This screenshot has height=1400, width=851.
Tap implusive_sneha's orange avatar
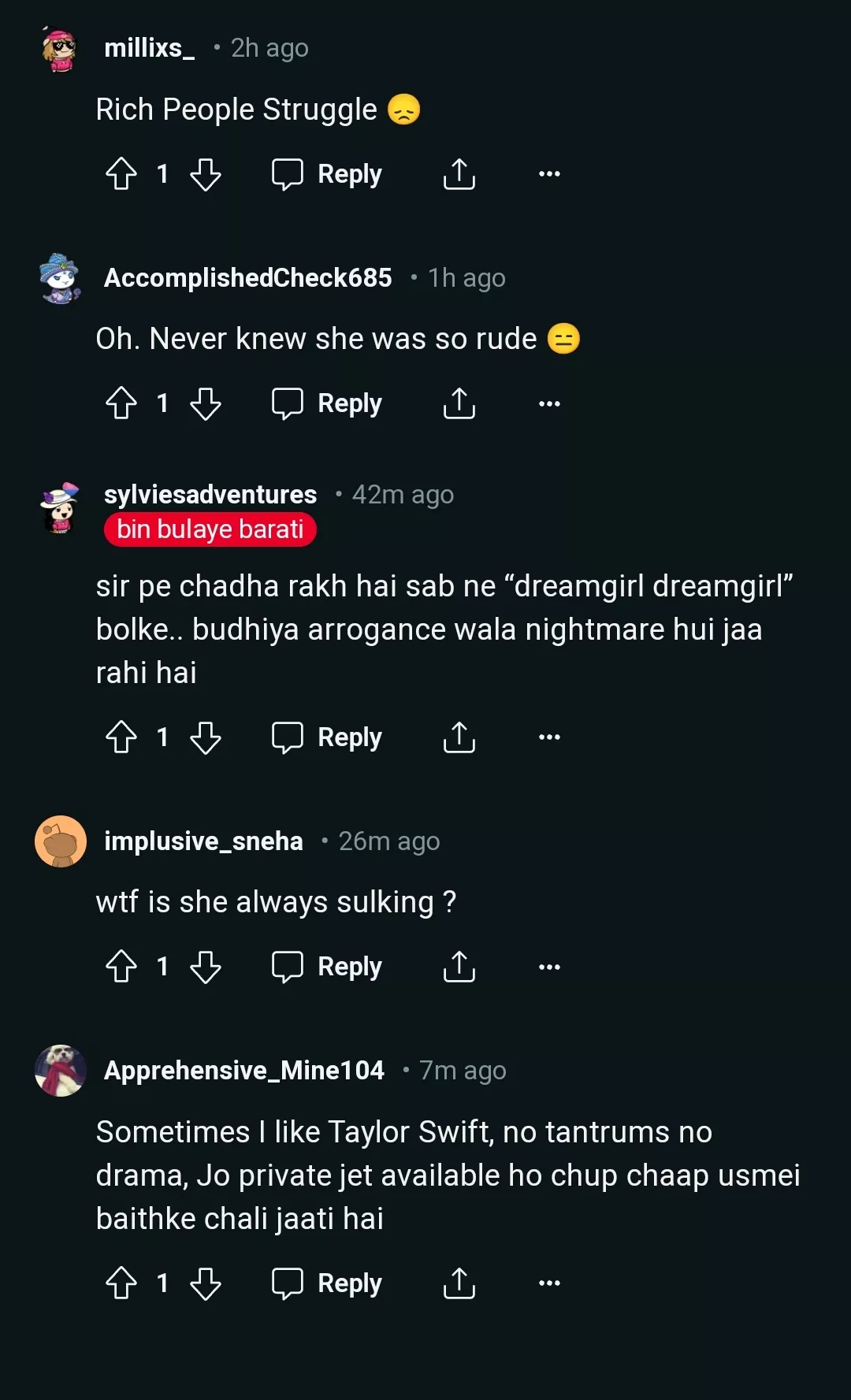click(61, 841)
